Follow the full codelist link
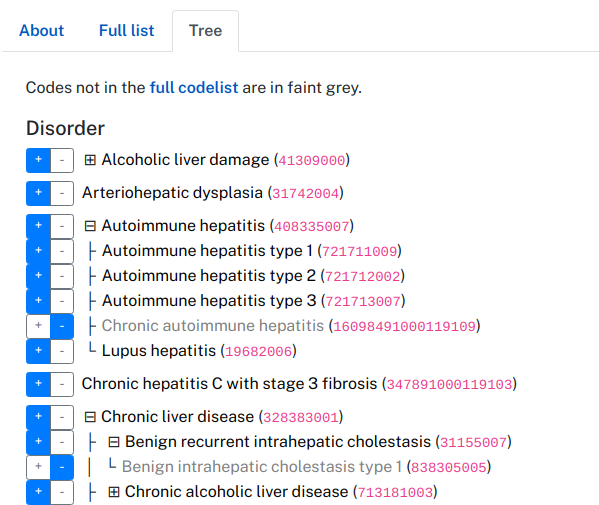Viewport: 599px width, 505px height. (194, 88)
